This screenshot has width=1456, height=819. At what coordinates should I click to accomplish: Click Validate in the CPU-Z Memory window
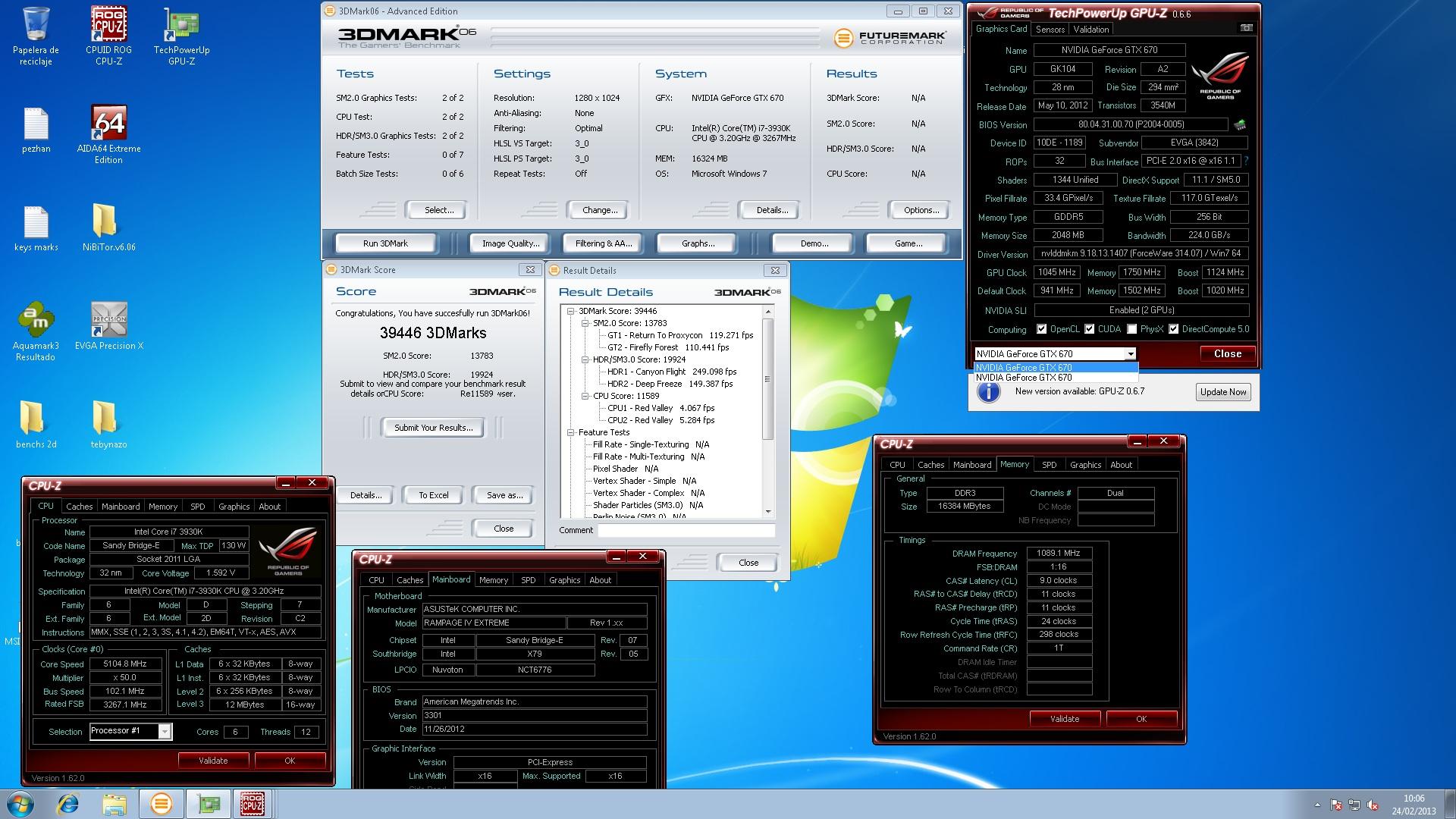1065,719
